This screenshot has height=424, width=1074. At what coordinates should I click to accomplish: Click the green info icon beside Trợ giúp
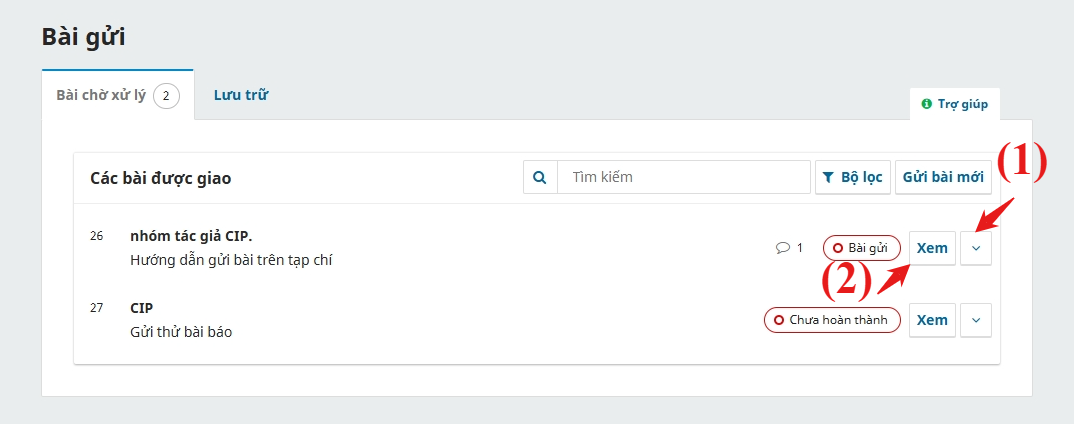pos(927,104)
